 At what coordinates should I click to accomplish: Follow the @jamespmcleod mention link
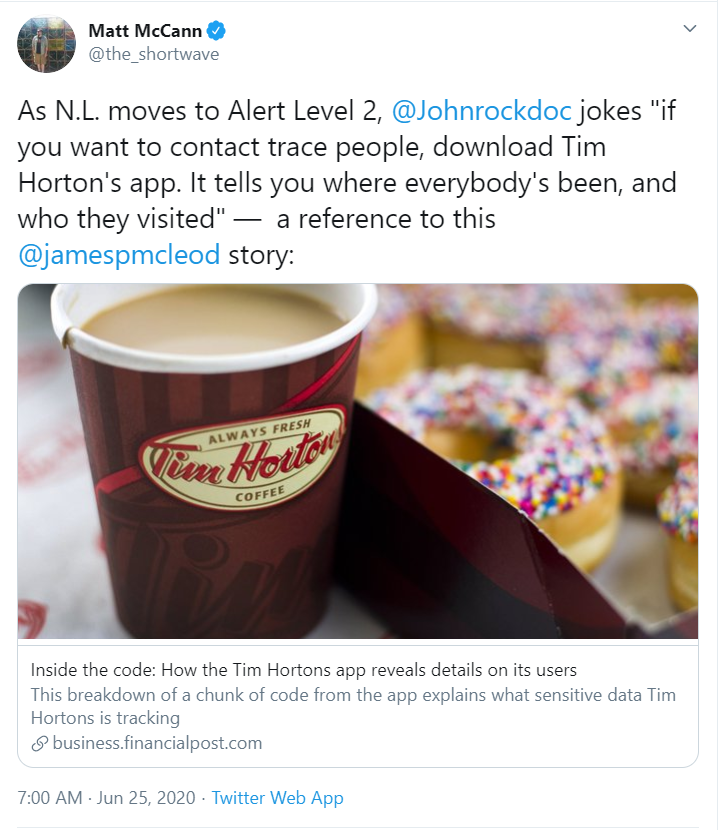[119, 255]
